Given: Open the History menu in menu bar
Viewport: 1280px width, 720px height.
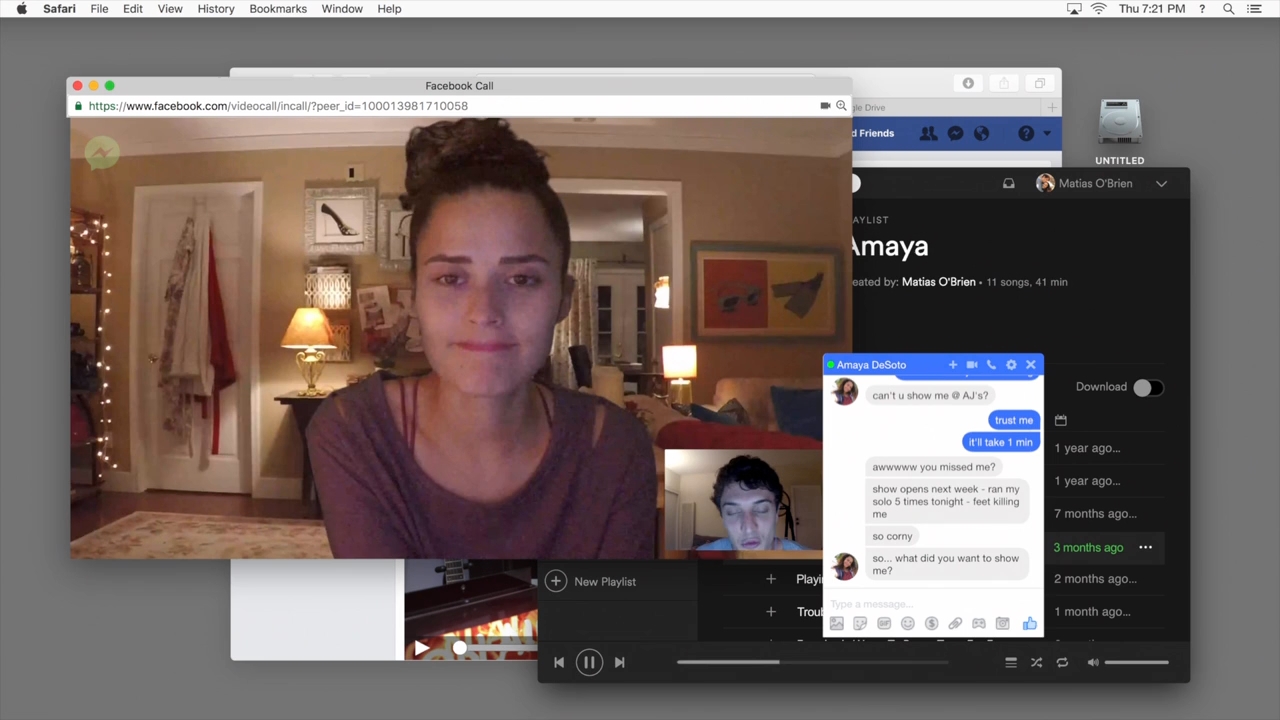Looking at the screenshot, I should [215, 9].
